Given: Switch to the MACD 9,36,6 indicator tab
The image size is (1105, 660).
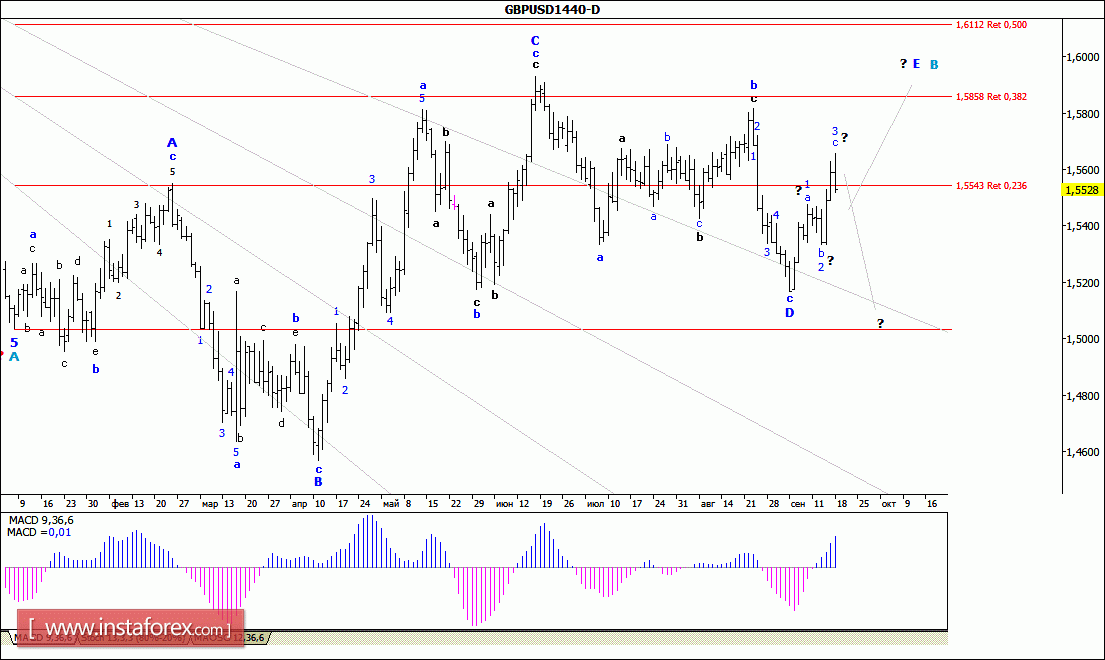Looking at the screenshot, I should 44,638.
